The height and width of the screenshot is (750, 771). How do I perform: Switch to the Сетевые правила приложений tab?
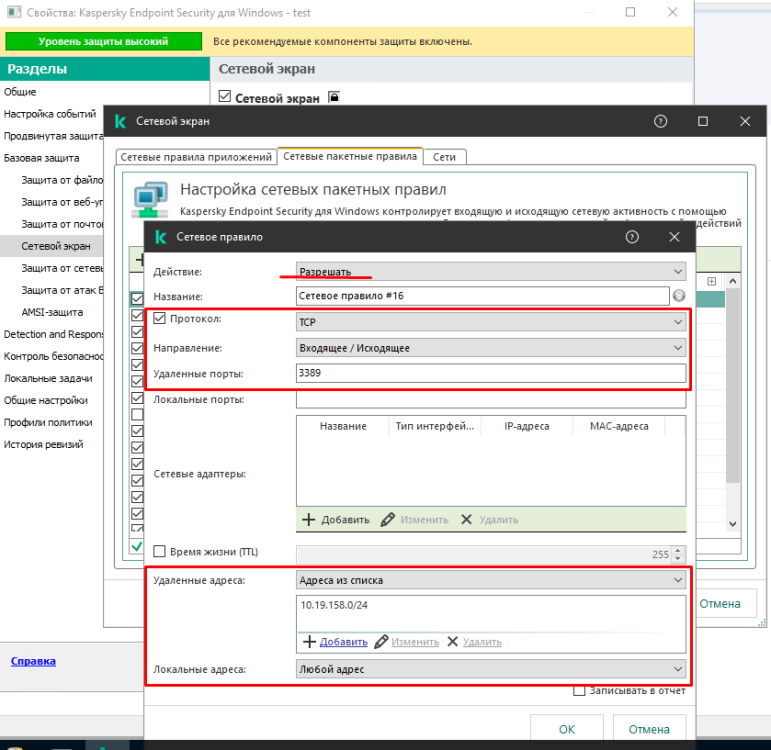(x=196, y=157)
